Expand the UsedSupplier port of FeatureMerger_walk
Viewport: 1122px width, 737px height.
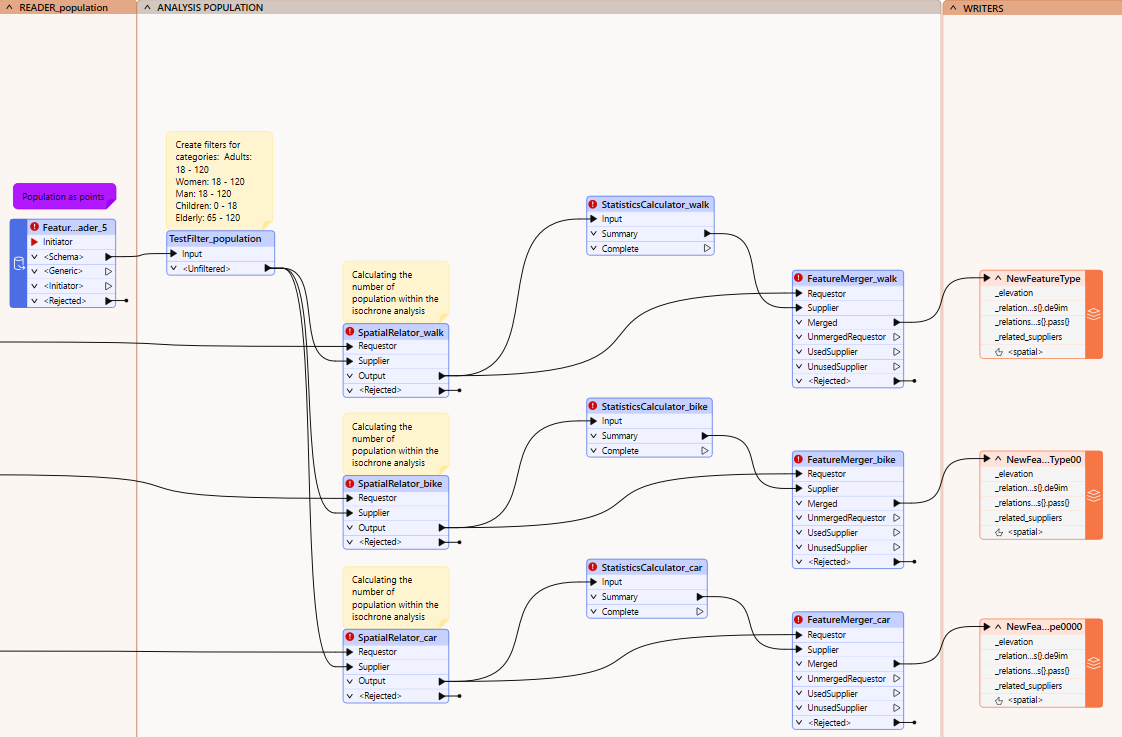point(799,352)
